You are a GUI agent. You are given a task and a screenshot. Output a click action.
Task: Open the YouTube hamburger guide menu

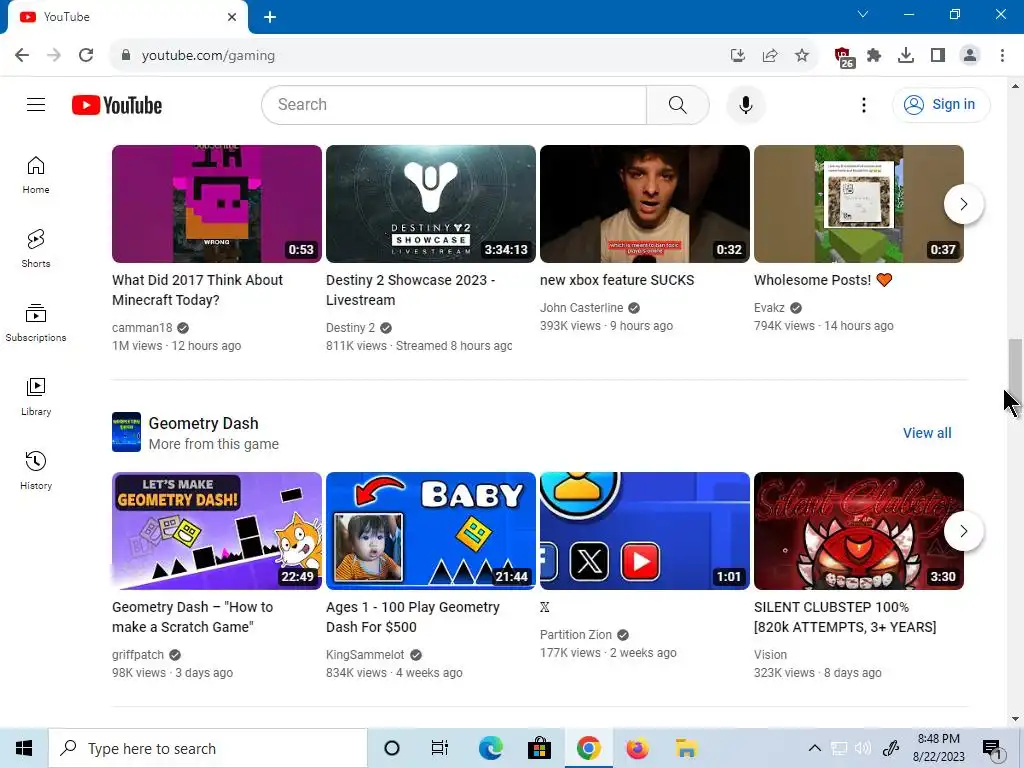tap(36, 104)
